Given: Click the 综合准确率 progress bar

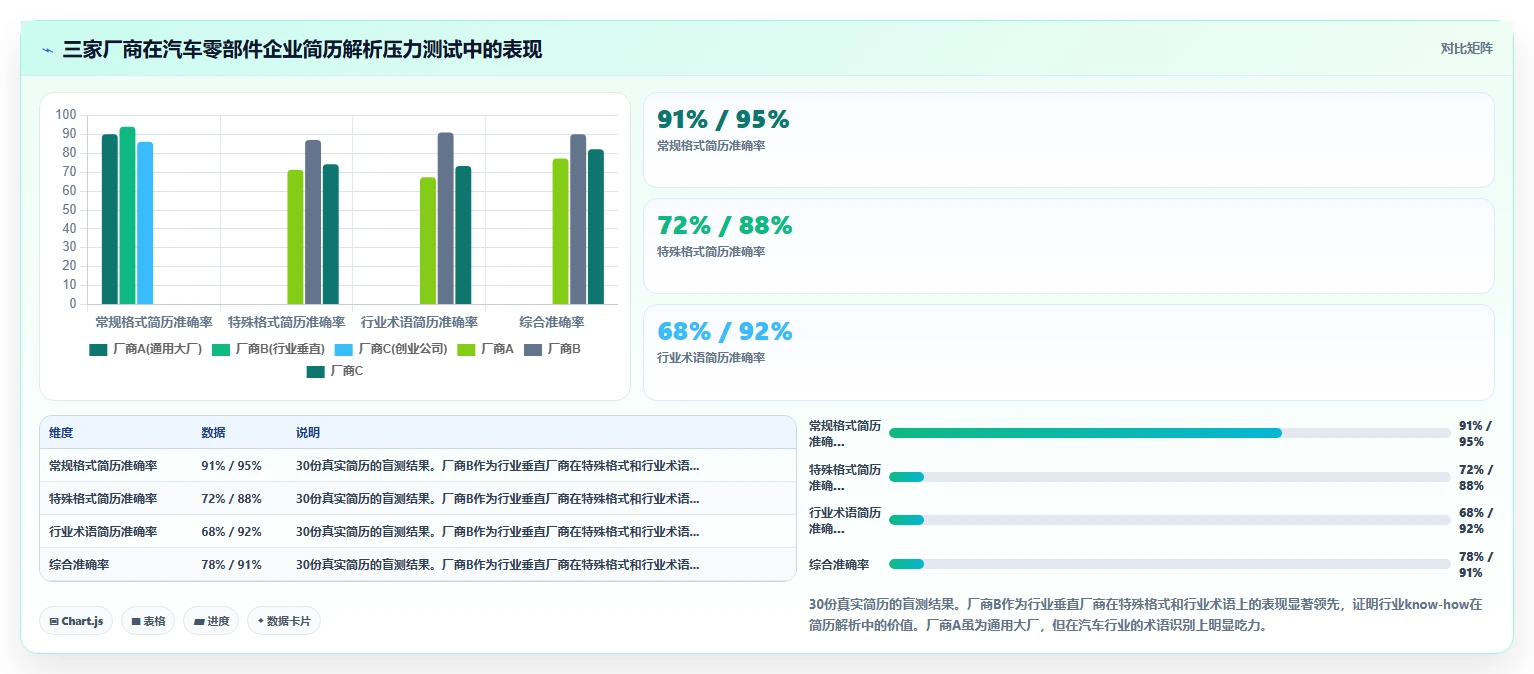Looking at the screenshot, I should click(1169, 564).
